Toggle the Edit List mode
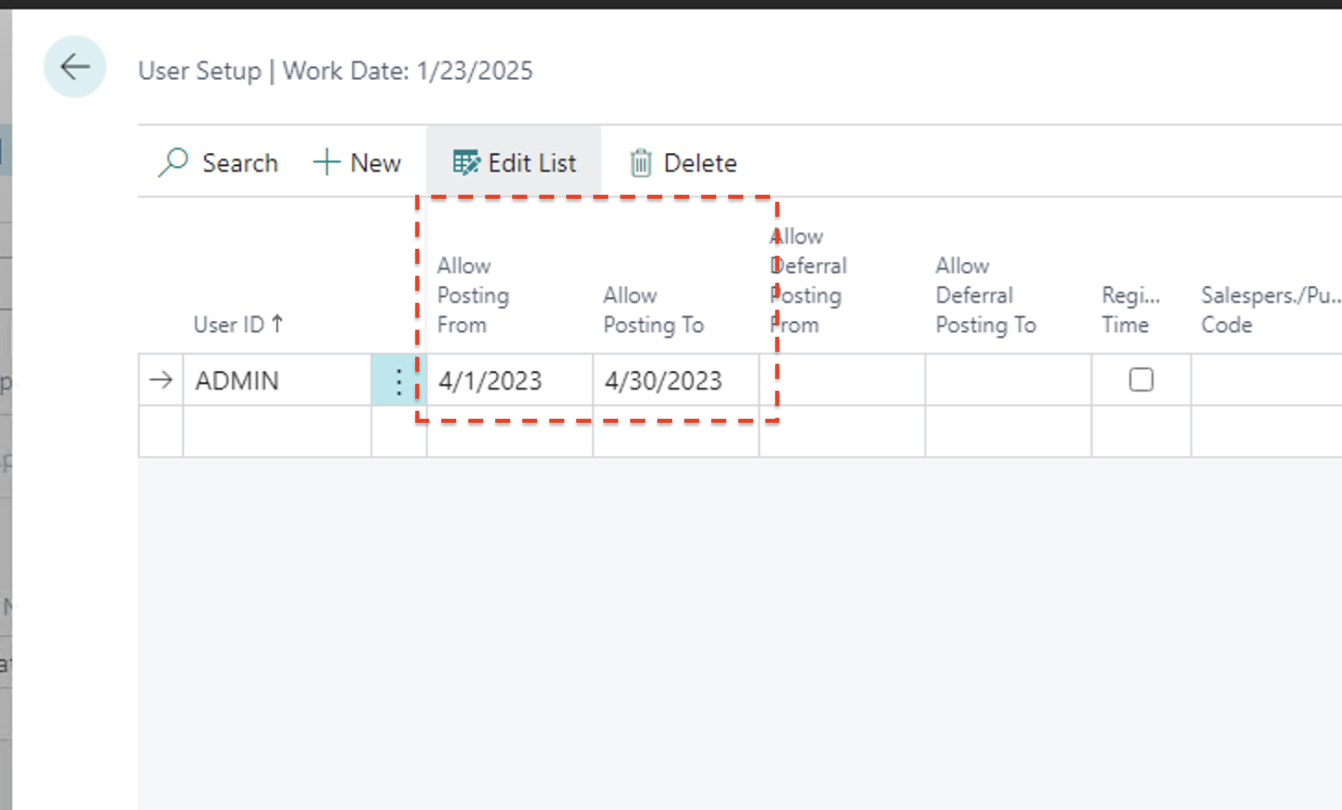The height and width of the screenshot is (810, 1342). (514, 163)
